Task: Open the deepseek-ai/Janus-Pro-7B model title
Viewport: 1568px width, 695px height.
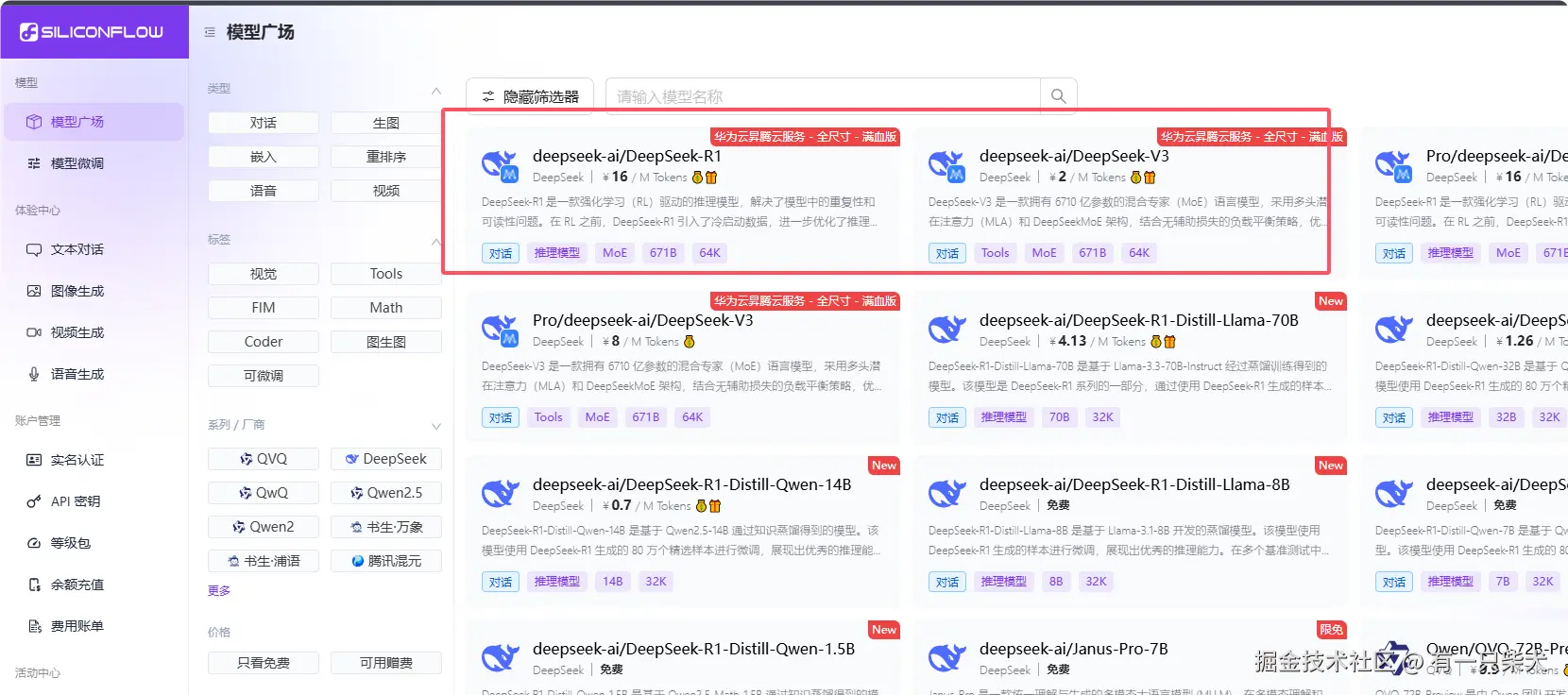Action: click(1074, 649)
